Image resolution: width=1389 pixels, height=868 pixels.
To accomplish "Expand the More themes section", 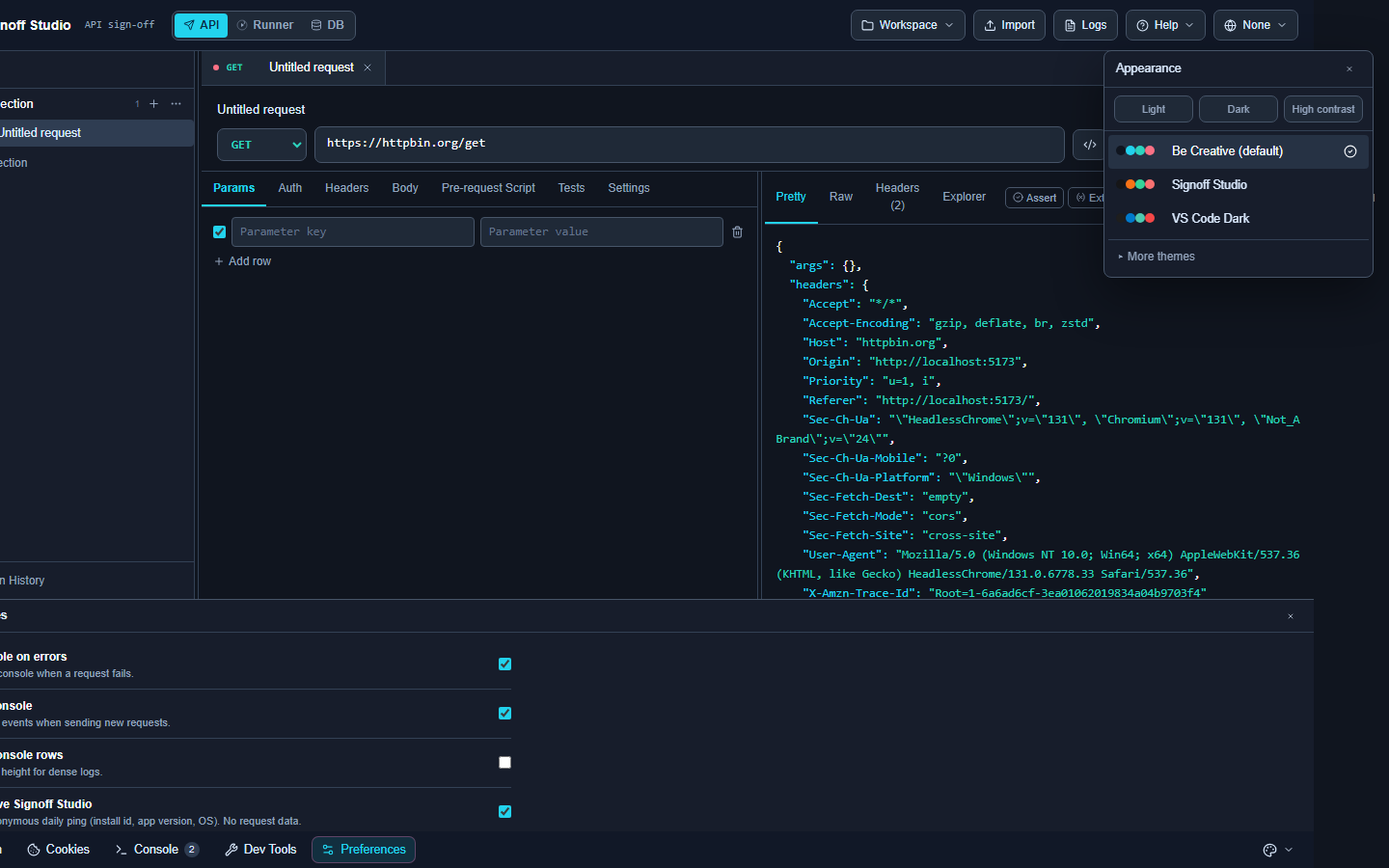I will (x=1157, y=257).
